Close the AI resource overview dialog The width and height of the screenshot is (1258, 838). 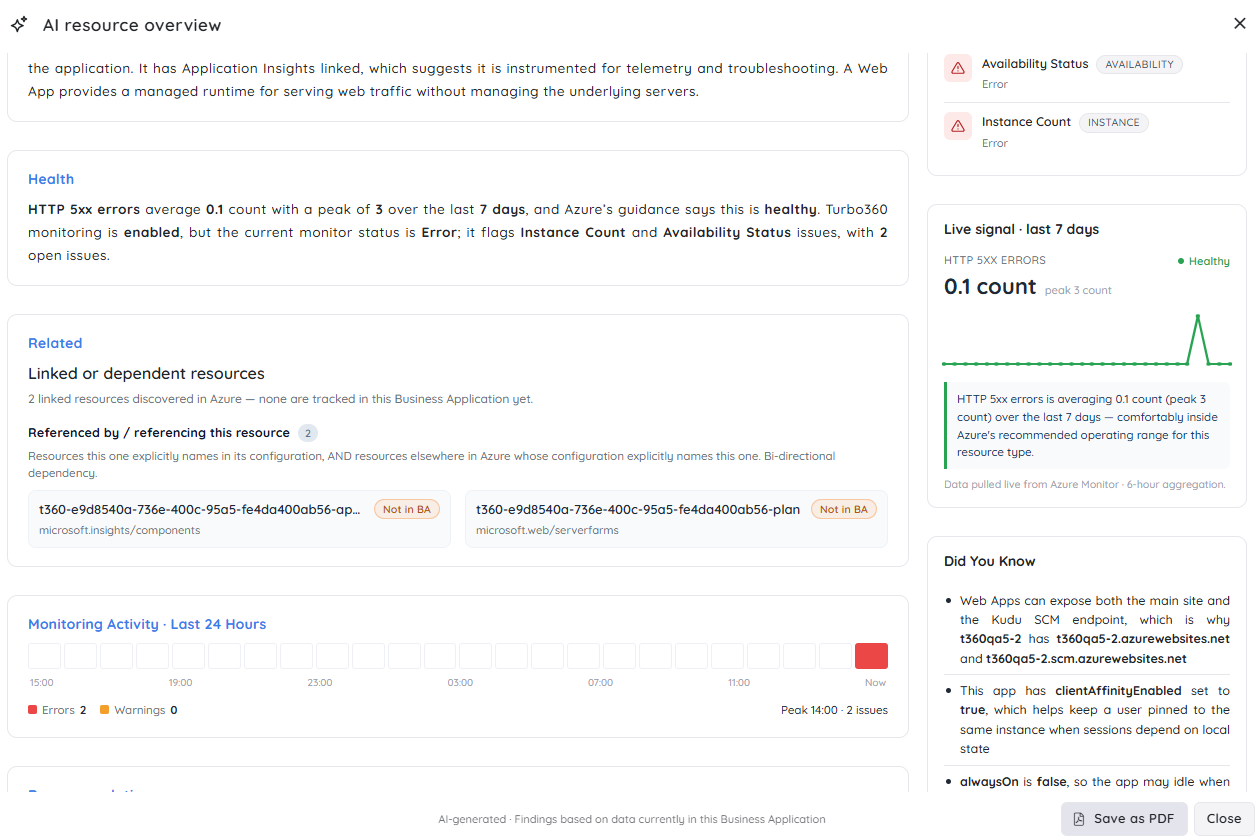pyautogui.click(x=1240, y=23)
